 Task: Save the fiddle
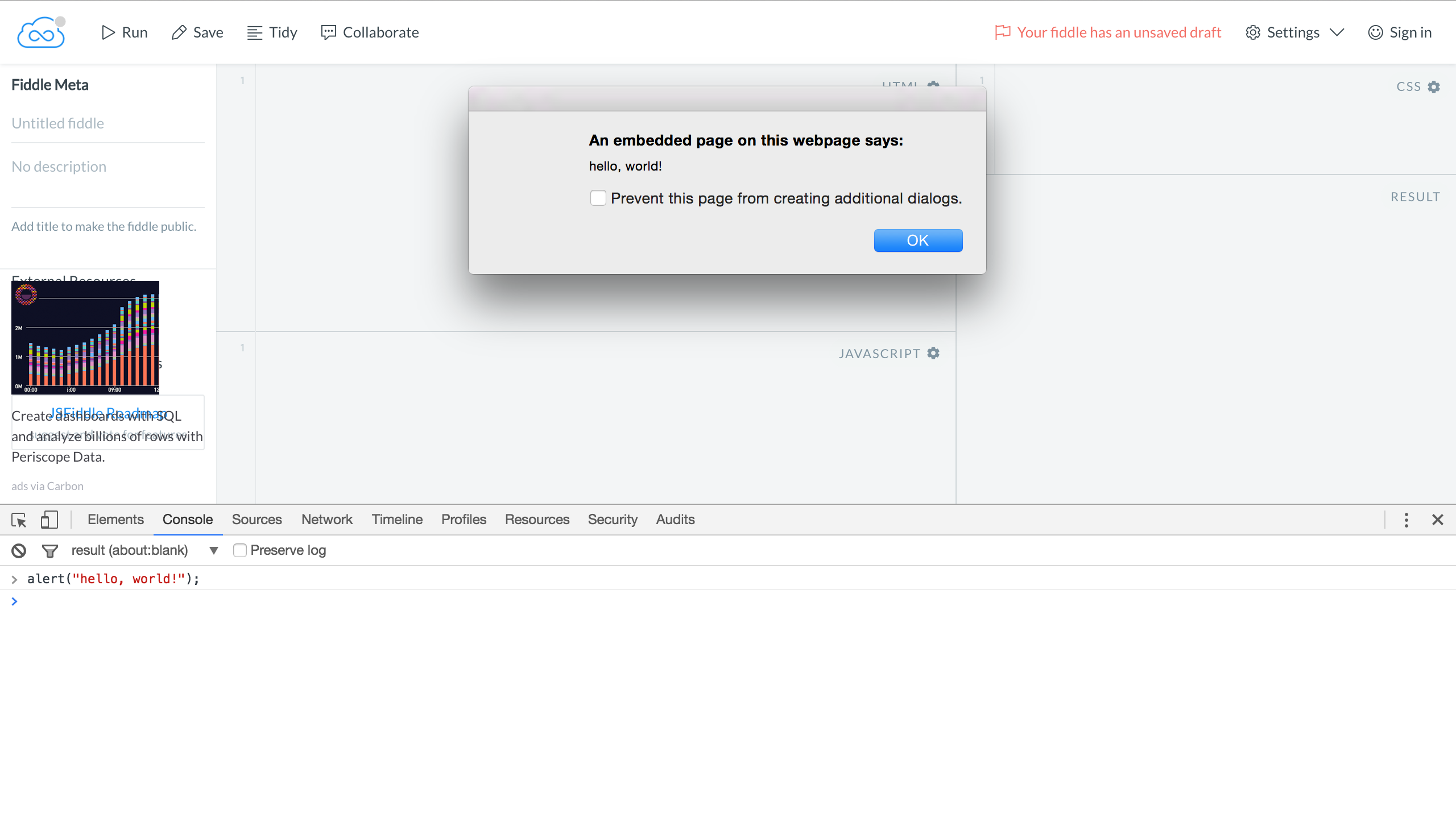(x=197, y=32)
